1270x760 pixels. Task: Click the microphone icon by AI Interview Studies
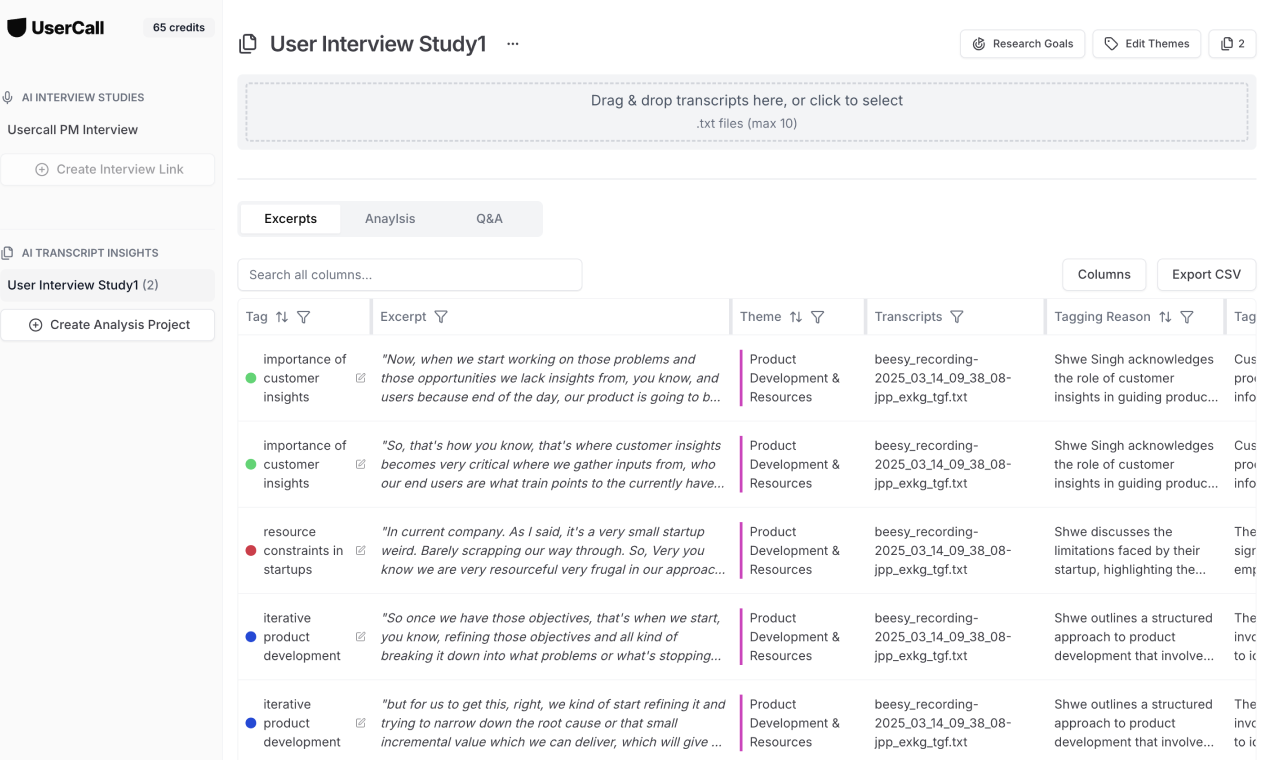(8, 98)
